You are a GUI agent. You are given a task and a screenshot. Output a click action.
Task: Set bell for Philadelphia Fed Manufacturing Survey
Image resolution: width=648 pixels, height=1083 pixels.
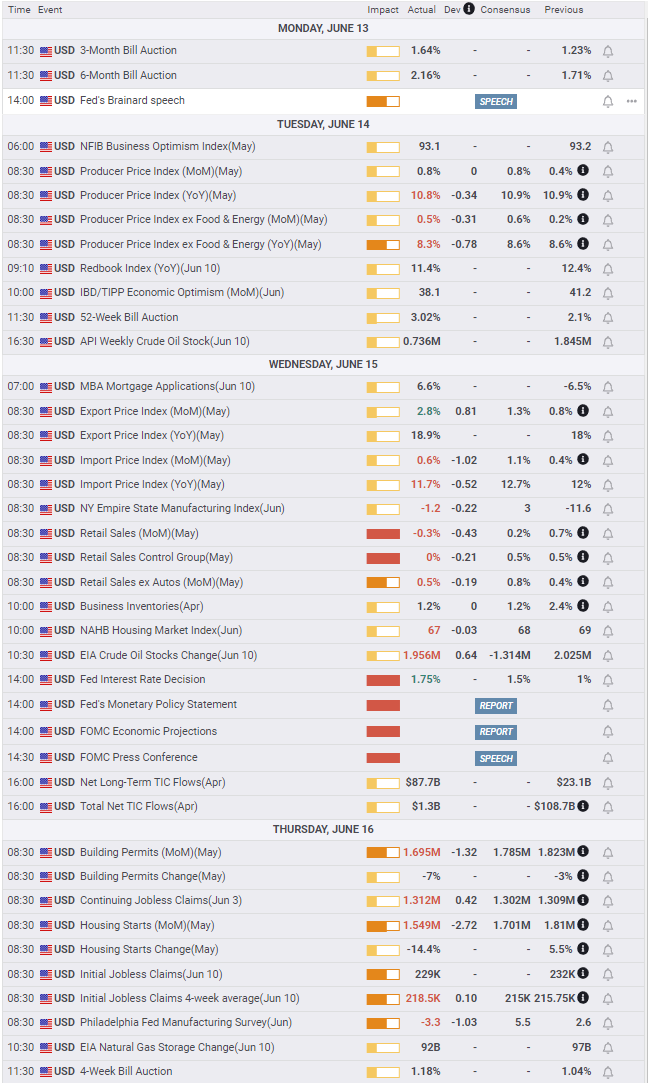click(608, 1024)
